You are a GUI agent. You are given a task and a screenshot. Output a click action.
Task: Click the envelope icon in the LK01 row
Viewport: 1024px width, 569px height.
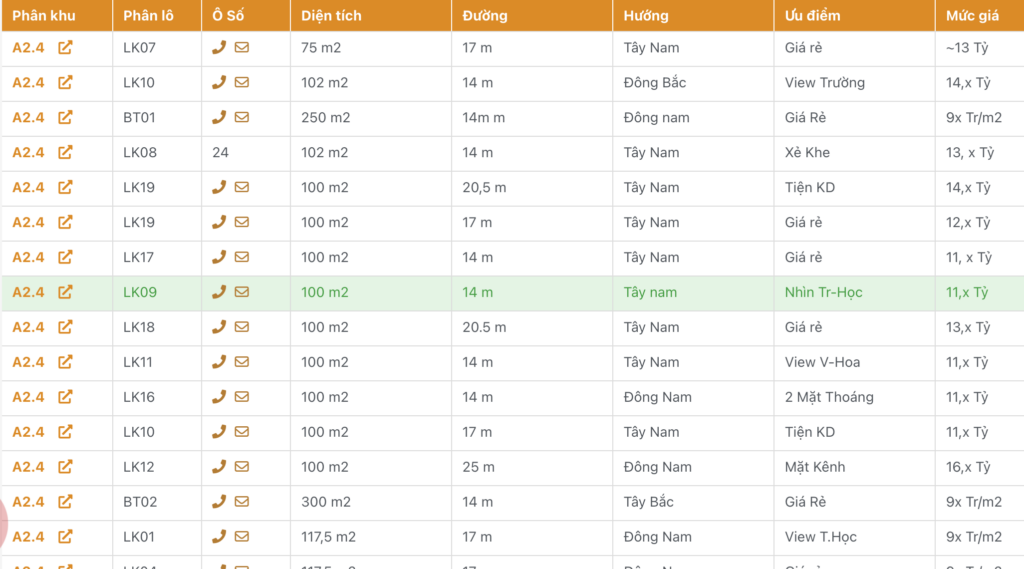pyautogui.click(x=242, y=537)
